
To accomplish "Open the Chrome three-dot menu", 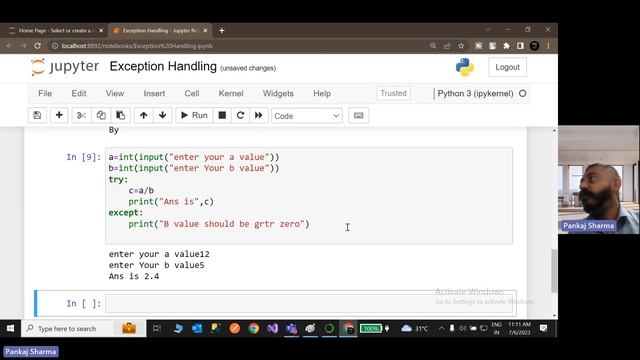I will pos(548,46).
